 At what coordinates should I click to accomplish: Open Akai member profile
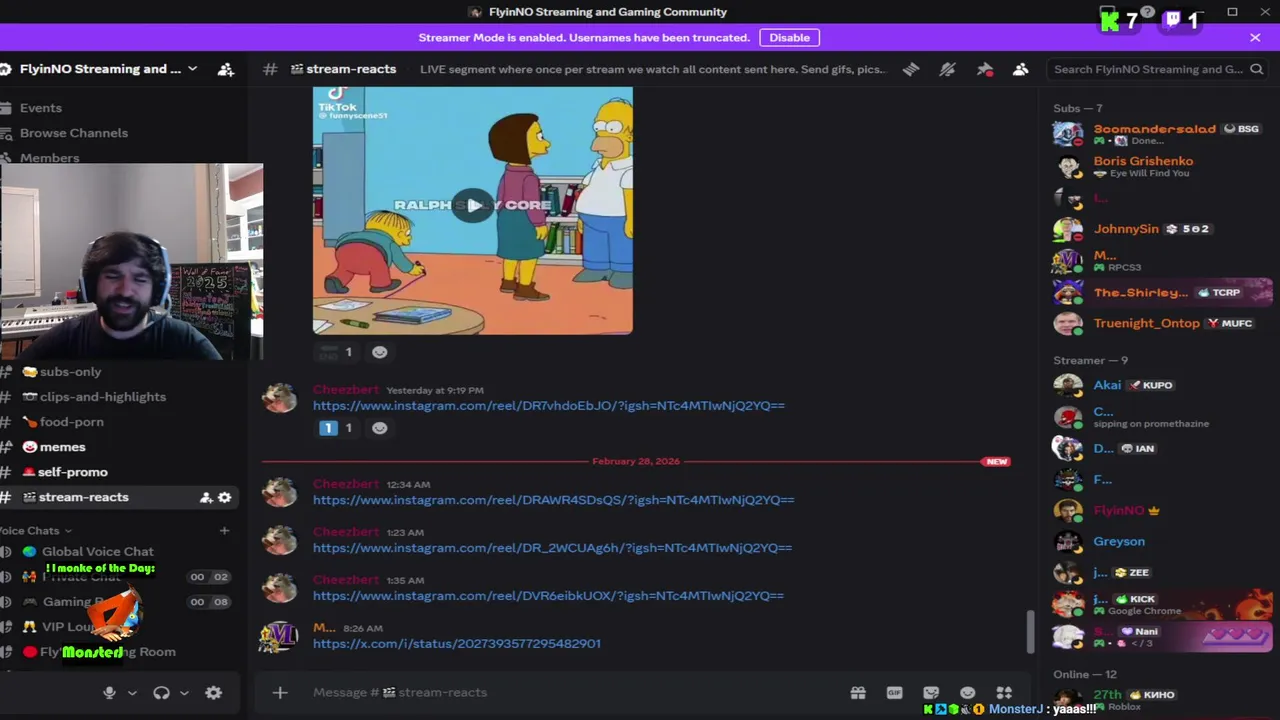1160,385
